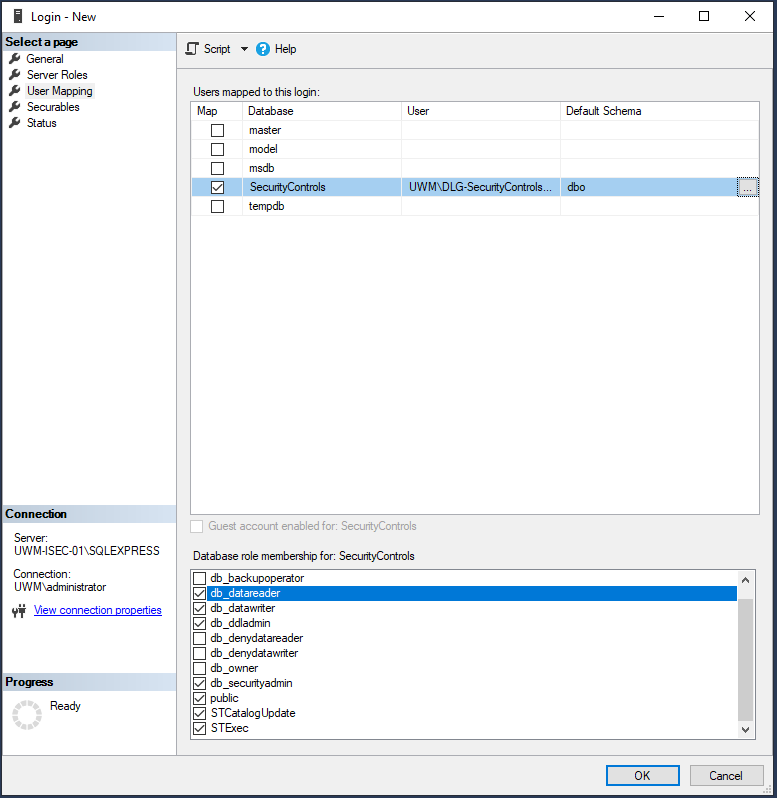Select the msdb database cell
This screenshot has height=798, width=777.
point(322,168)
